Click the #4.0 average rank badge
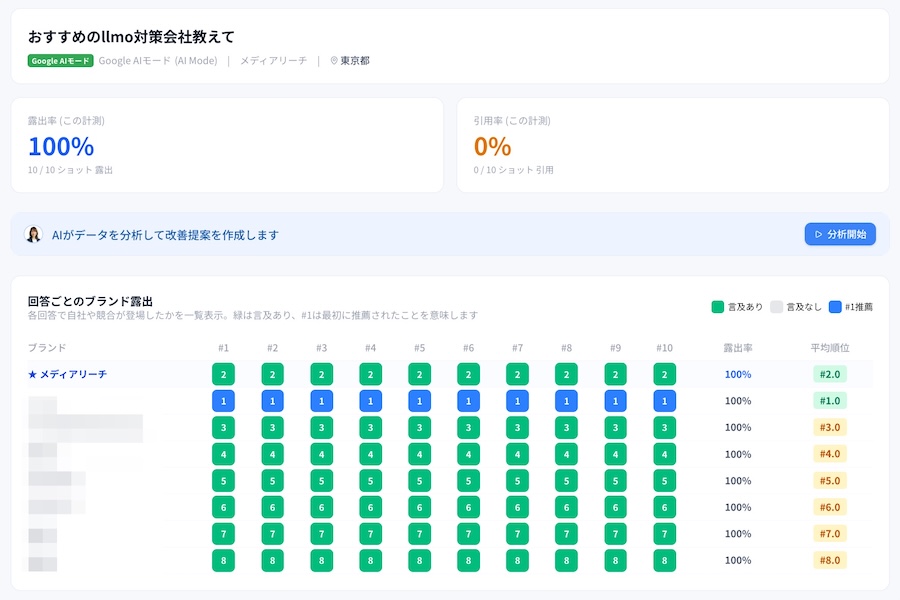The width and height of the screenshot is (900, 600). click(830, 454)
